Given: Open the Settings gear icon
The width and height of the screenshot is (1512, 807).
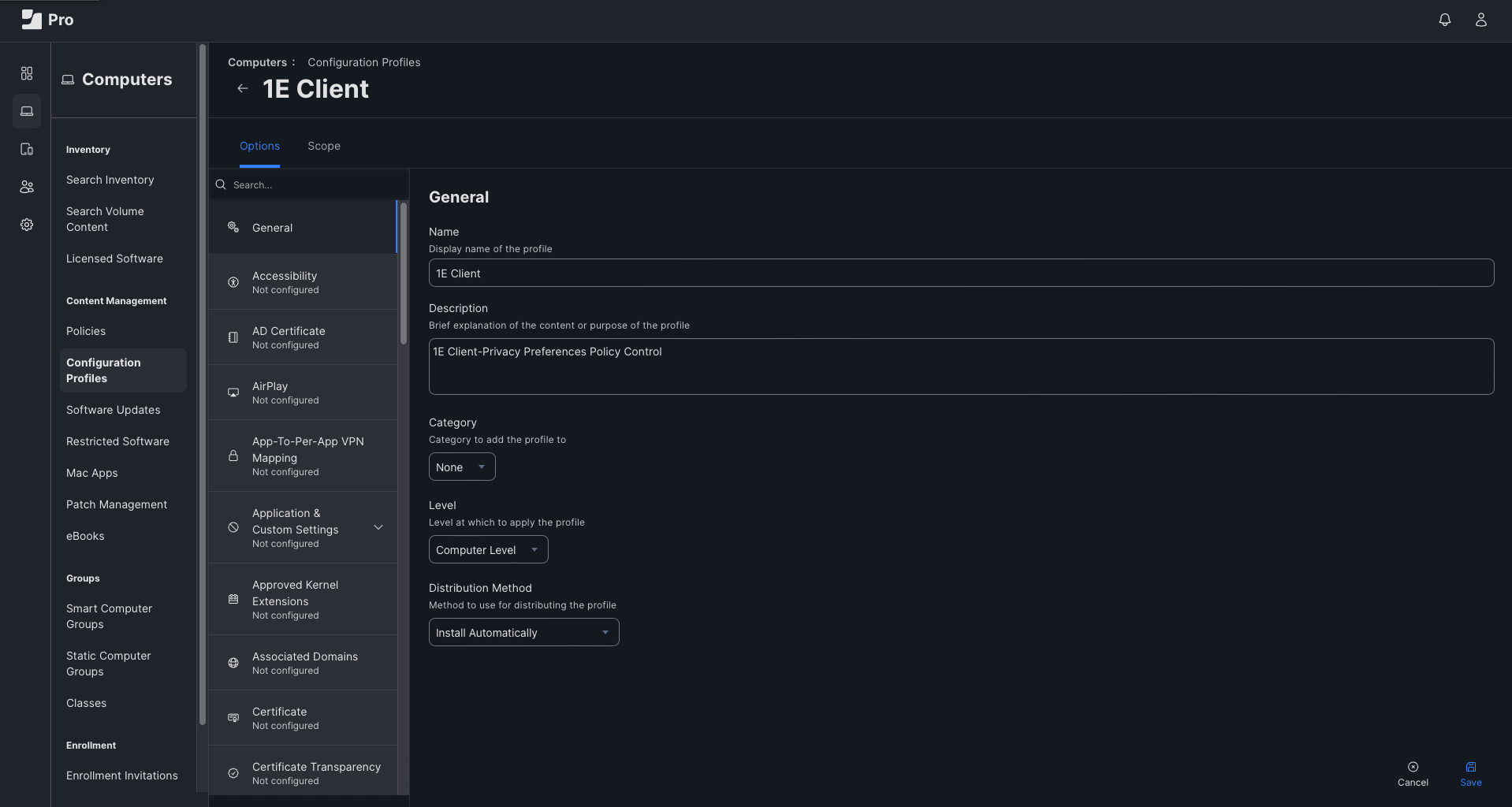Looking at the screenshot, I should click(x=27, y=225).
